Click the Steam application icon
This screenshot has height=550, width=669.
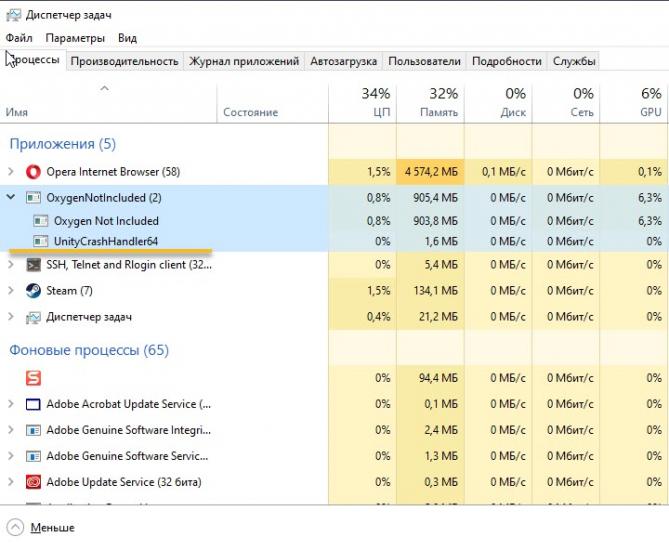click(33, 291)
